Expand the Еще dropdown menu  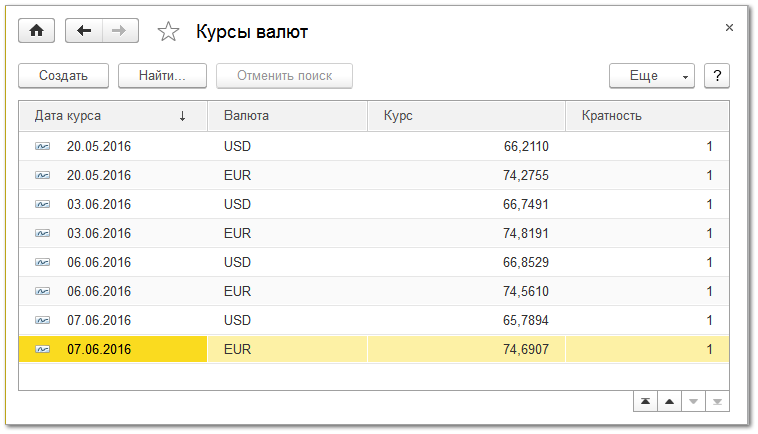(651, 76)
